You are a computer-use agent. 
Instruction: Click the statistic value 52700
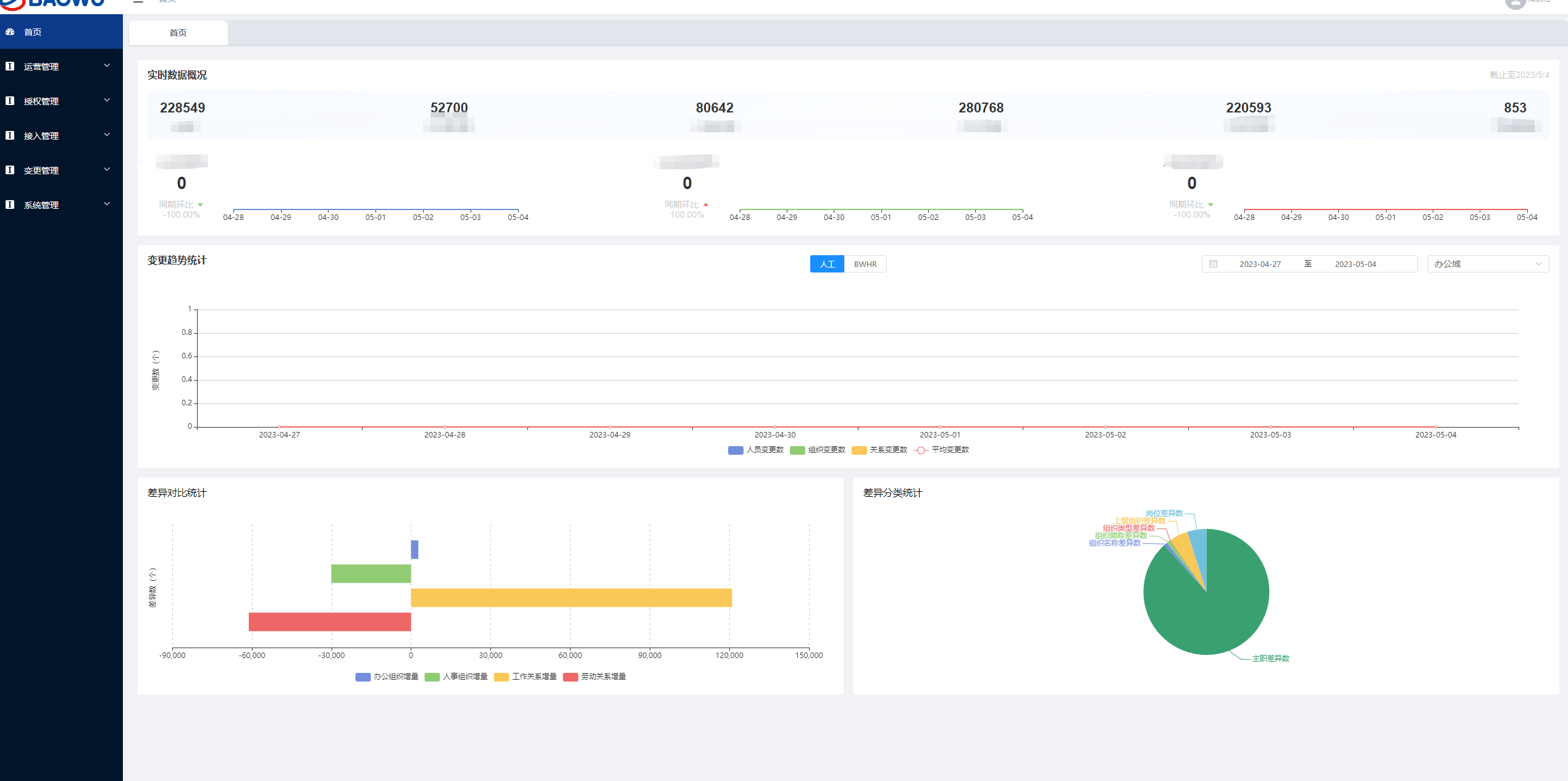click(449, 108)
